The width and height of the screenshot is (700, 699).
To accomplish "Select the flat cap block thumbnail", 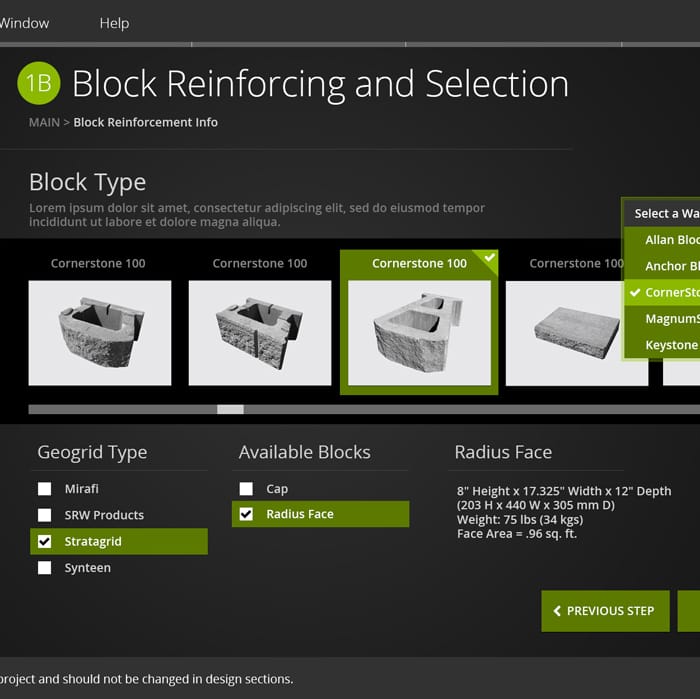I will click(577, 333).
